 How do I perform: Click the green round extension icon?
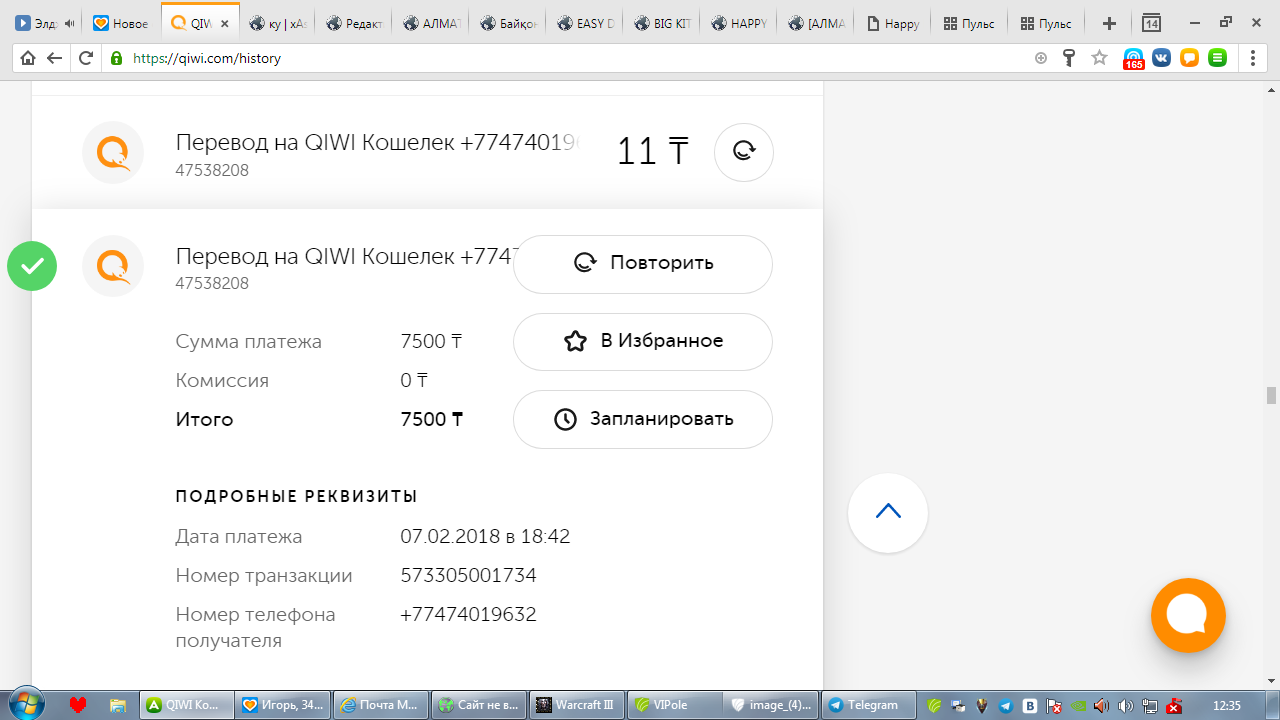tap(1217, 58)
